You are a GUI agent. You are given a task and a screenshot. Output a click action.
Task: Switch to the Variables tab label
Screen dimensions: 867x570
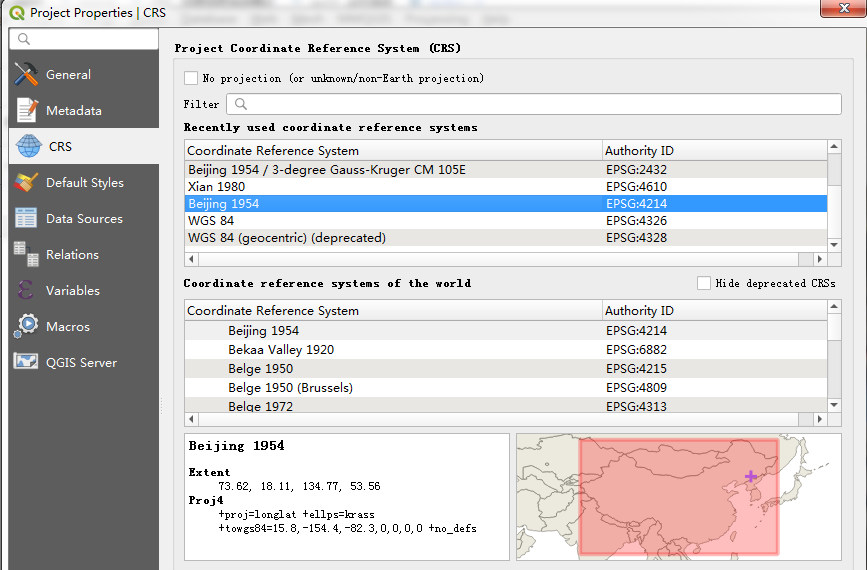(72, 290)
